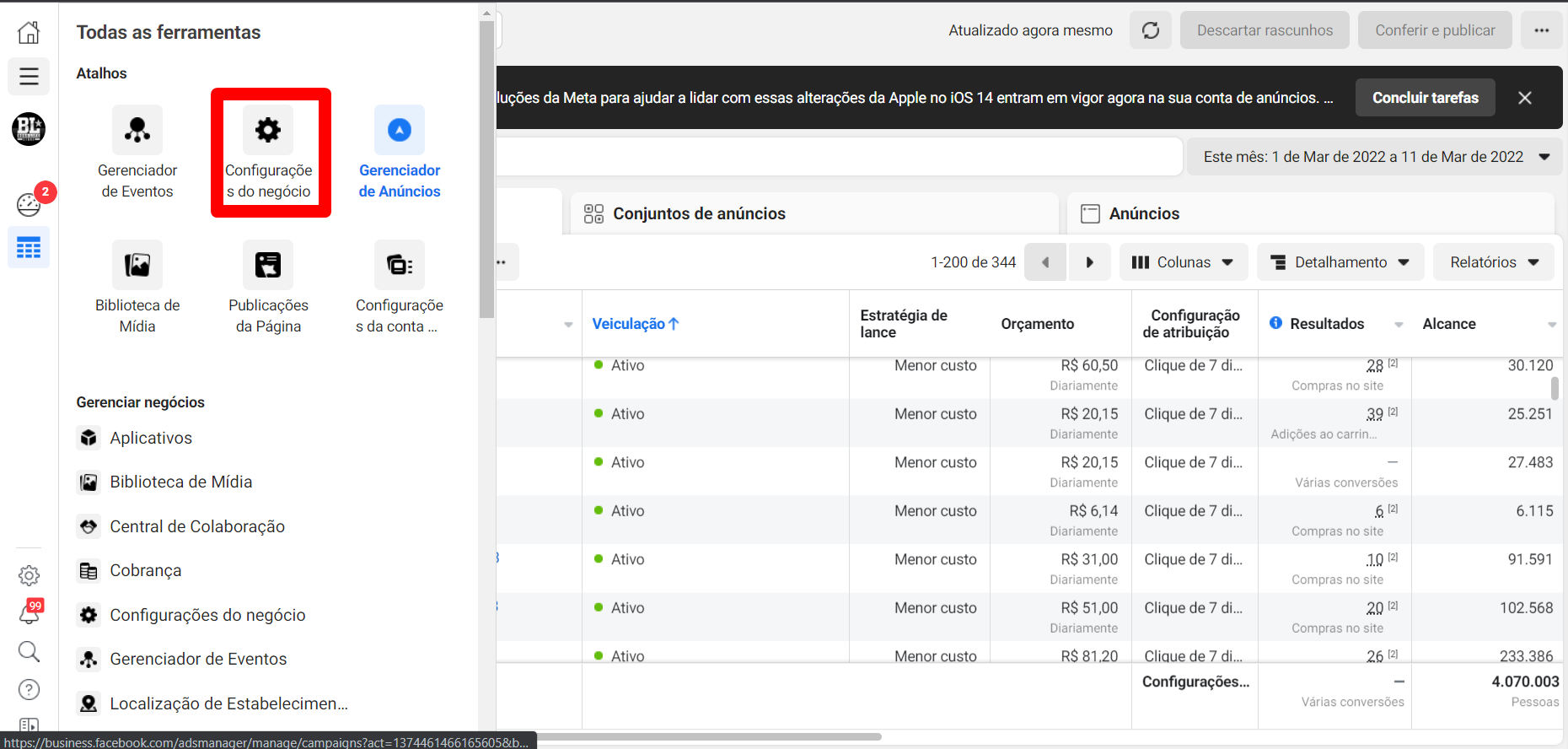
Task: Click the Orçamento column header
Action: pyautogui.click(x=1037, y=324)
